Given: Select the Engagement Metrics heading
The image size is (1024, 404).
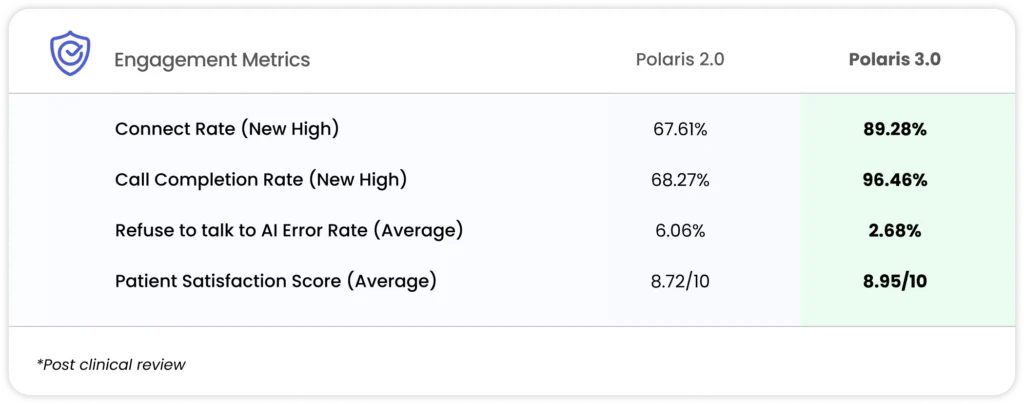Looking at the screenshot, I should (212, 60).
